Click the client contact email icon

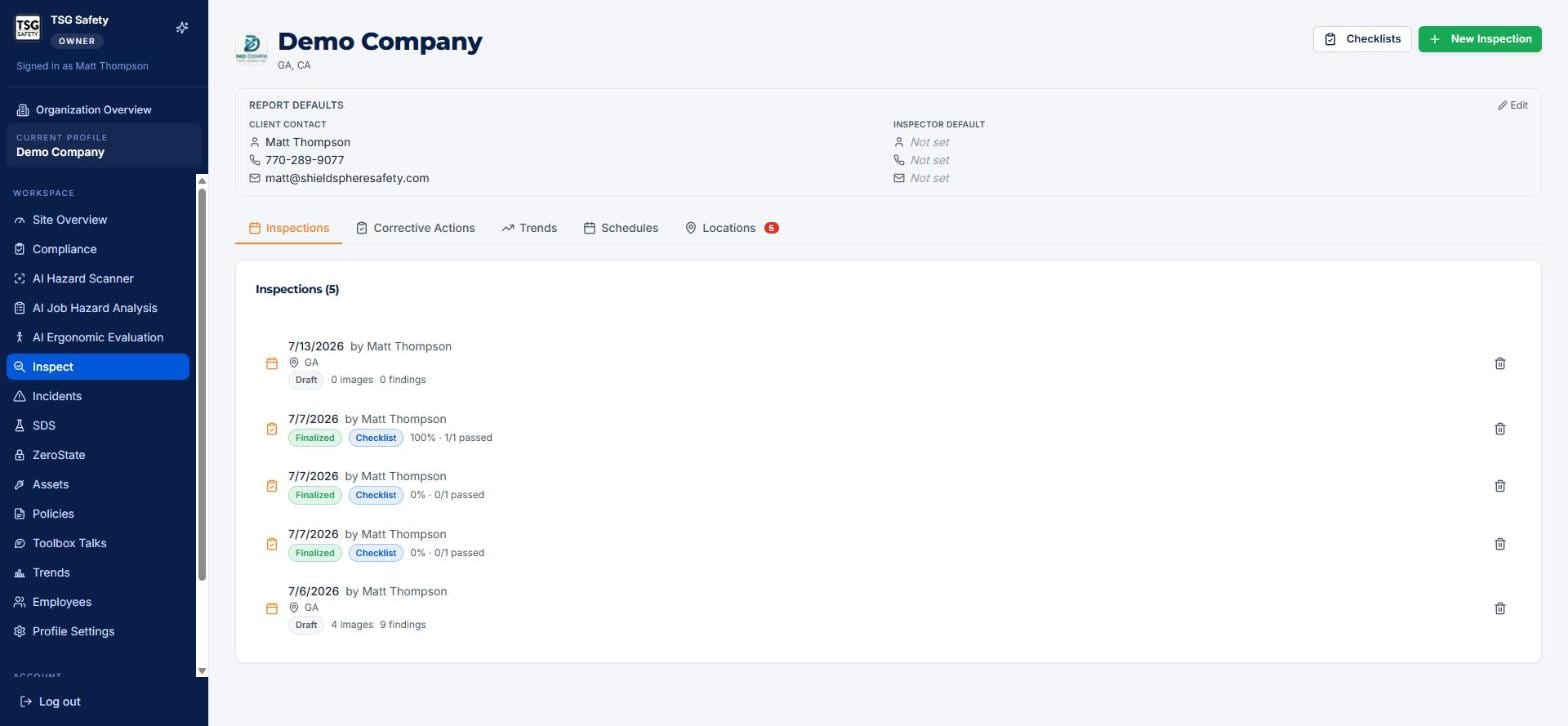(x=254, y=178)
